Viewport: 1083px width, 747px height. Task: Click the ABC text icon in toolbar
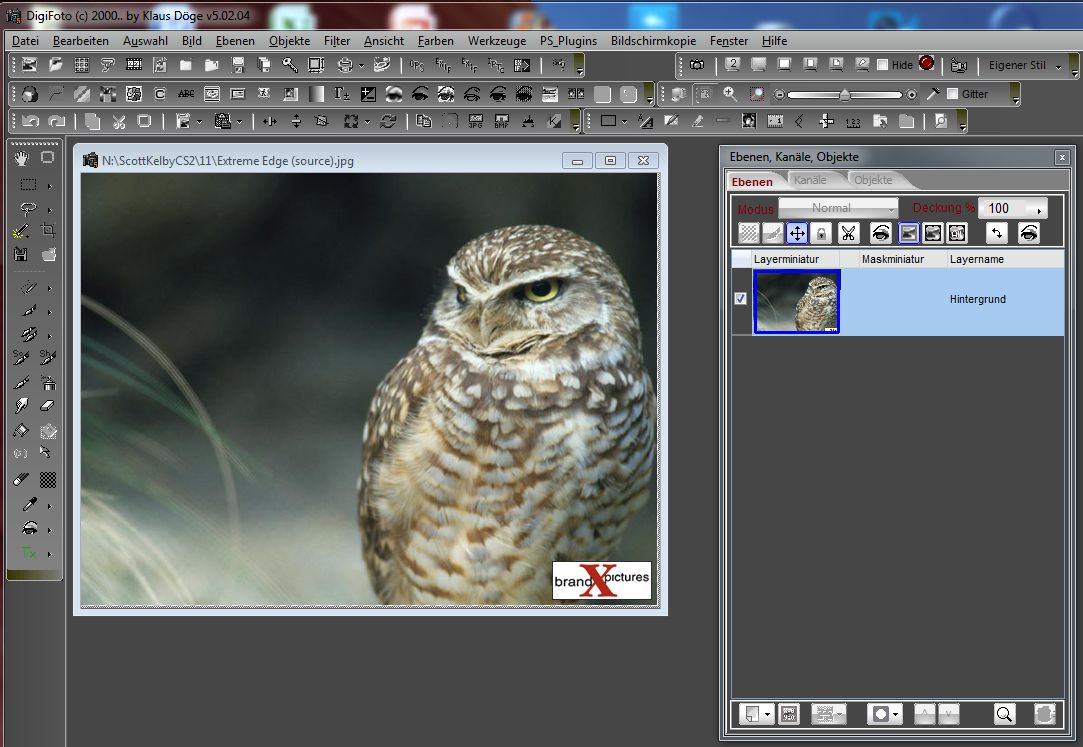point(186,94)
